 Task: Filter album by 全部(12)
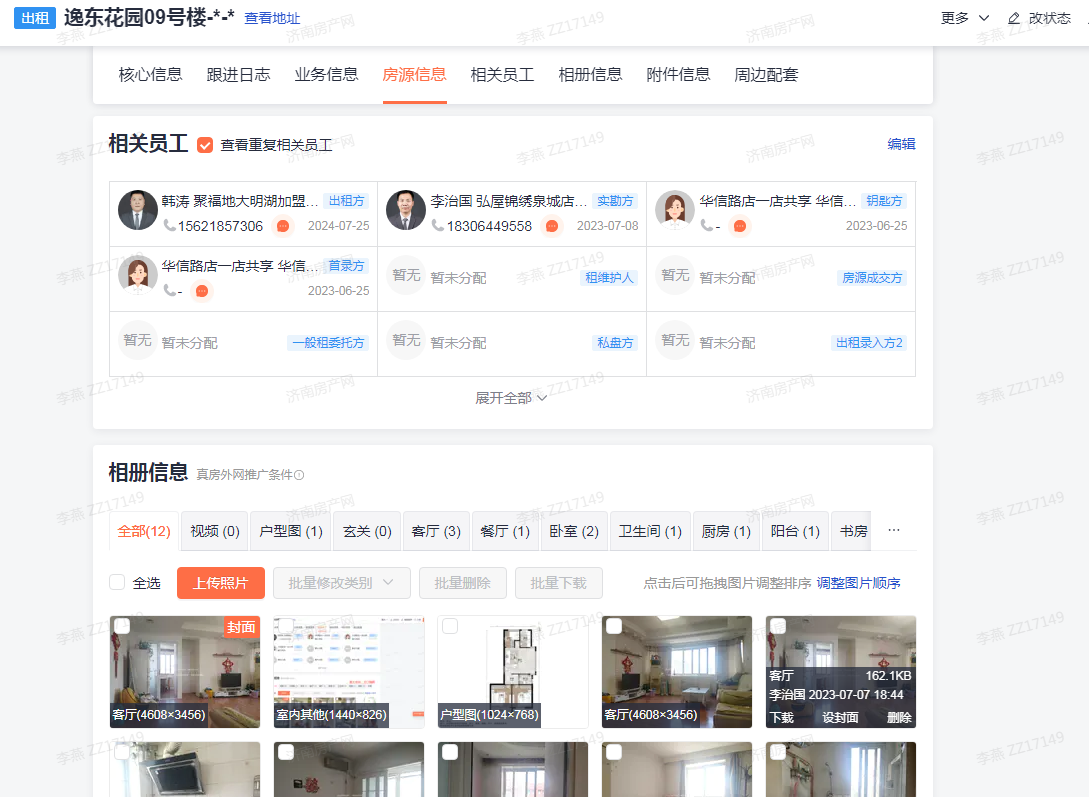(x=144, y=531)
